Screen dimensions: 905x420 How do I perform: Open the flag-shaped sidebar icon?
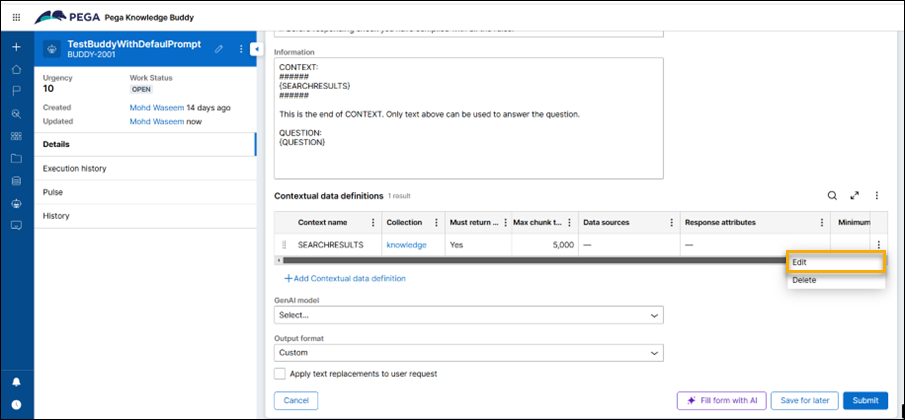(x=16, y=92)
